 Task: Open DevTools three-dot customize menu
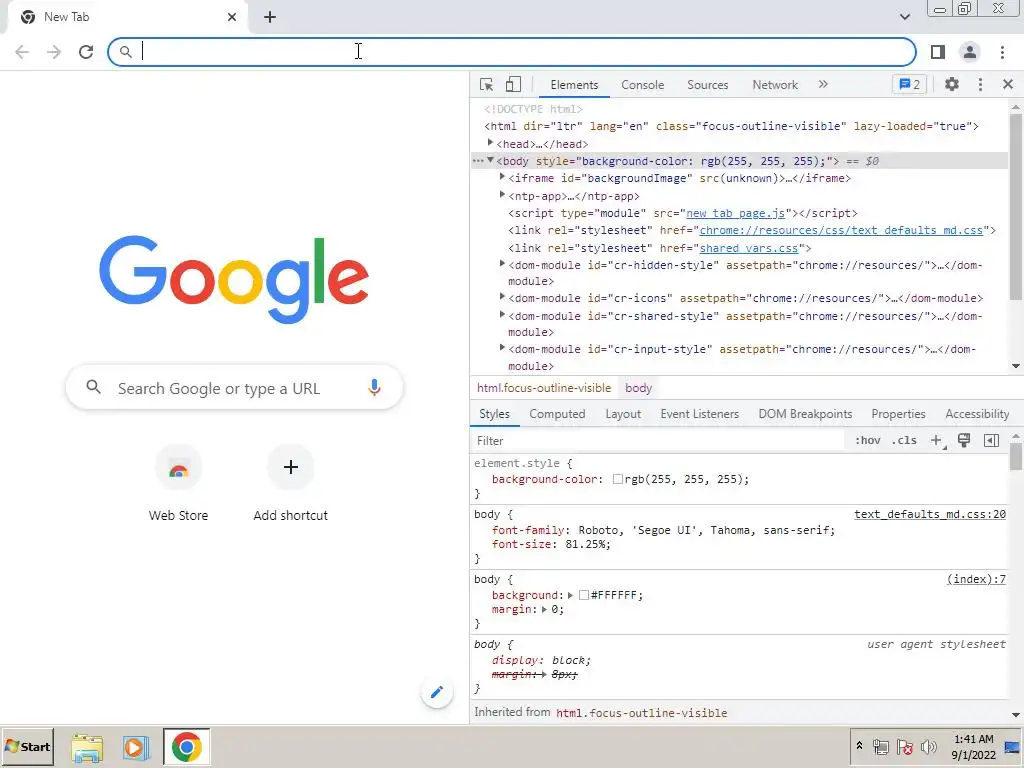tap(980, 84)
